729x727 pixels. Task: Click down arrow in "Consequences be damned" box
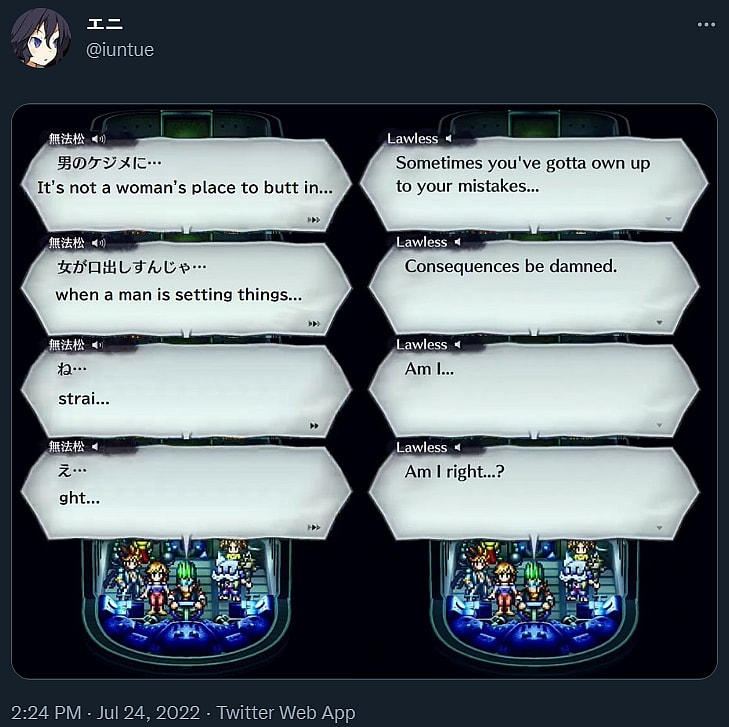click(x=659, y=323)
